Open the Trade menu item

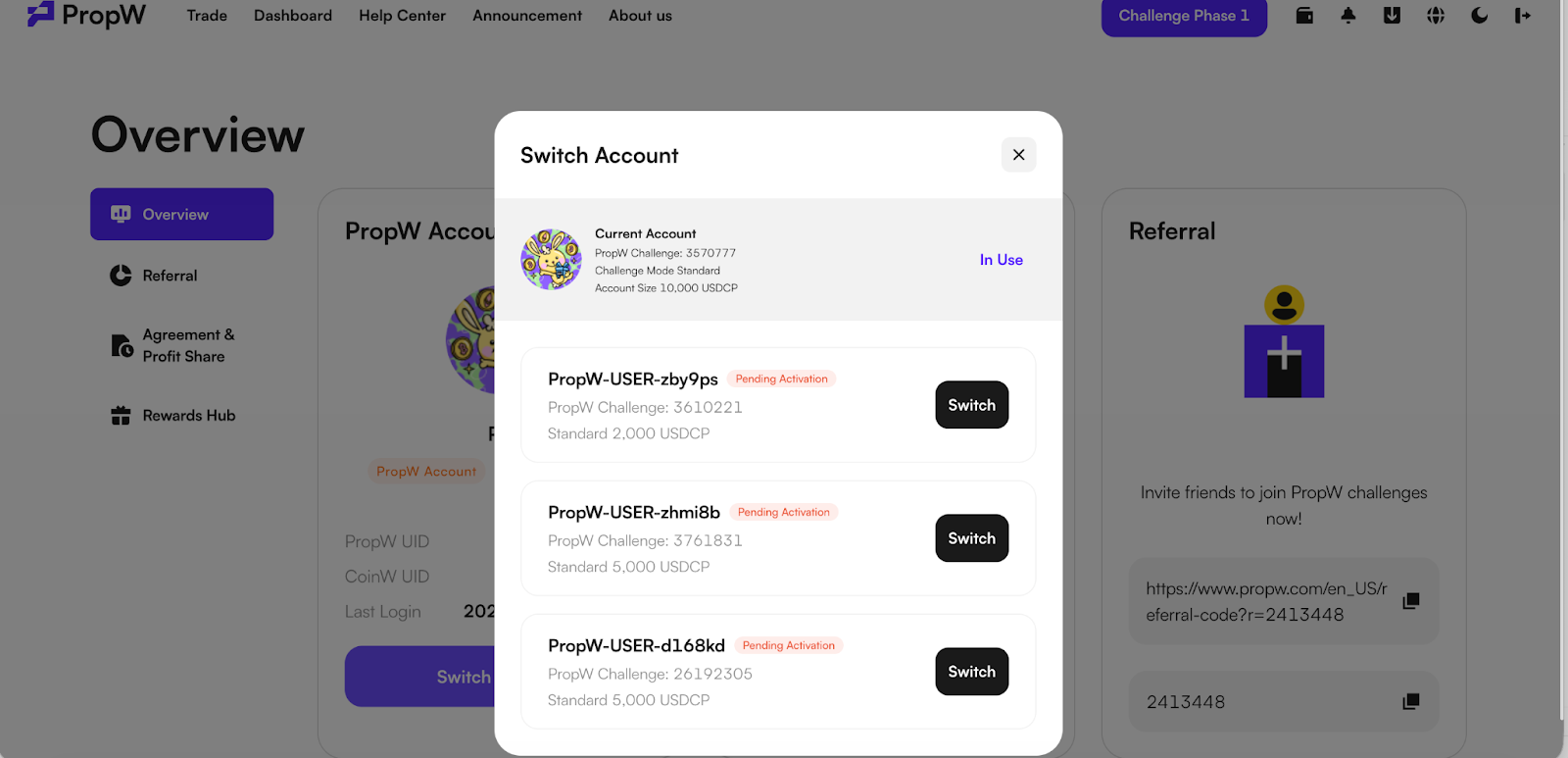[207, 16]
